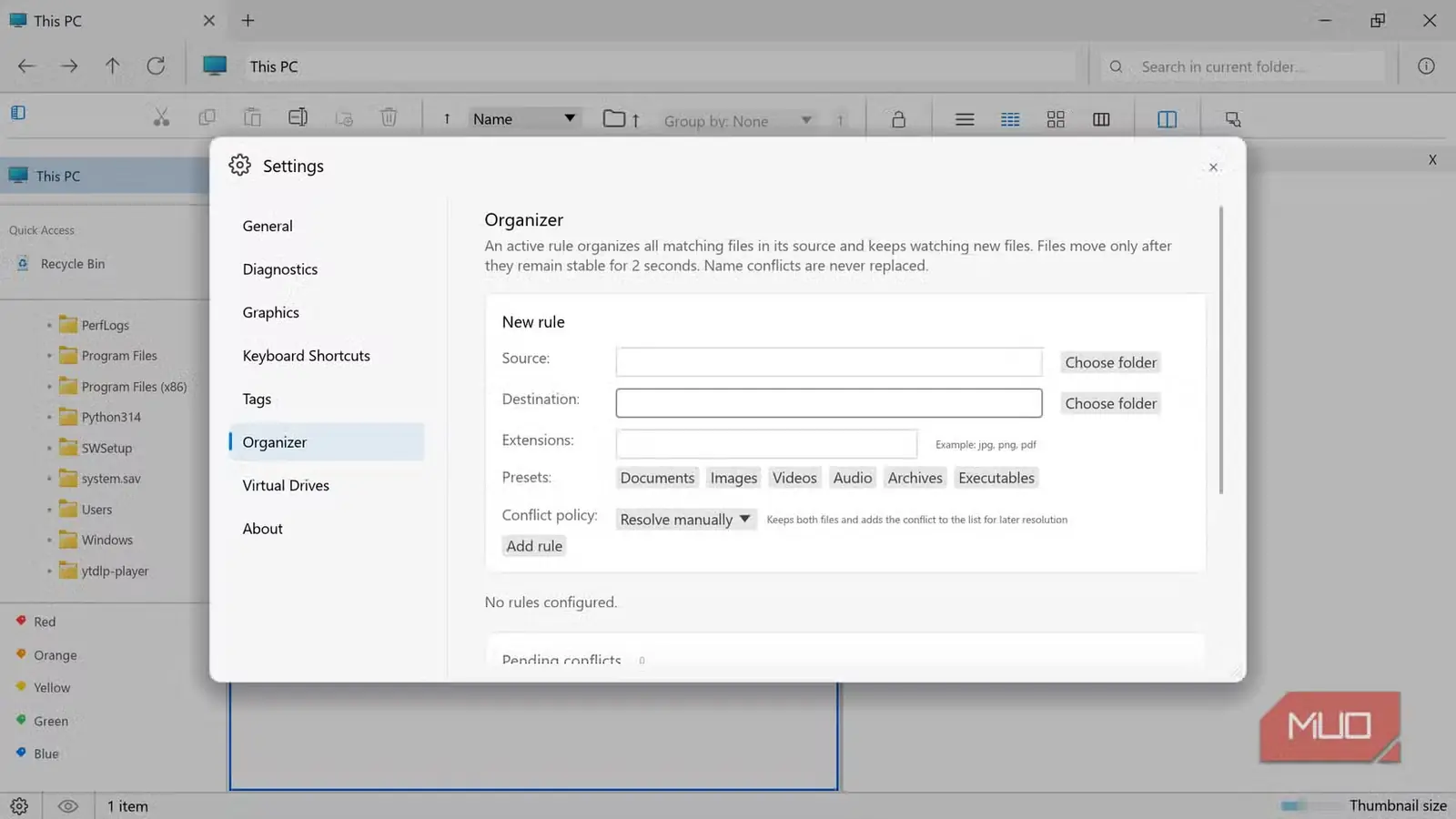1456x819 pixels.
Task: Click the back navigation arrow
Action: (26, 66)
